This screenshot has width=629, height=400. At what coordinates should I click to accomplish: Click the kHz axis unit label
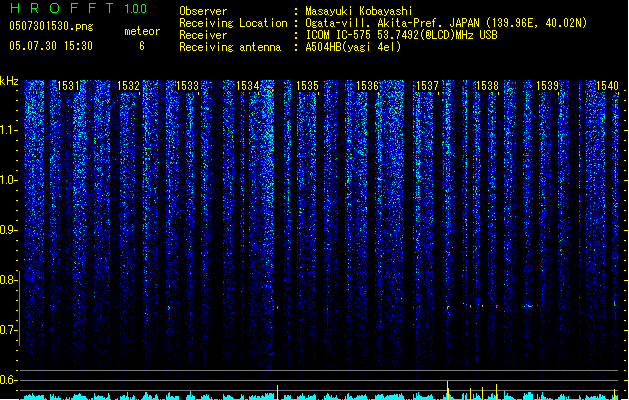9,81
